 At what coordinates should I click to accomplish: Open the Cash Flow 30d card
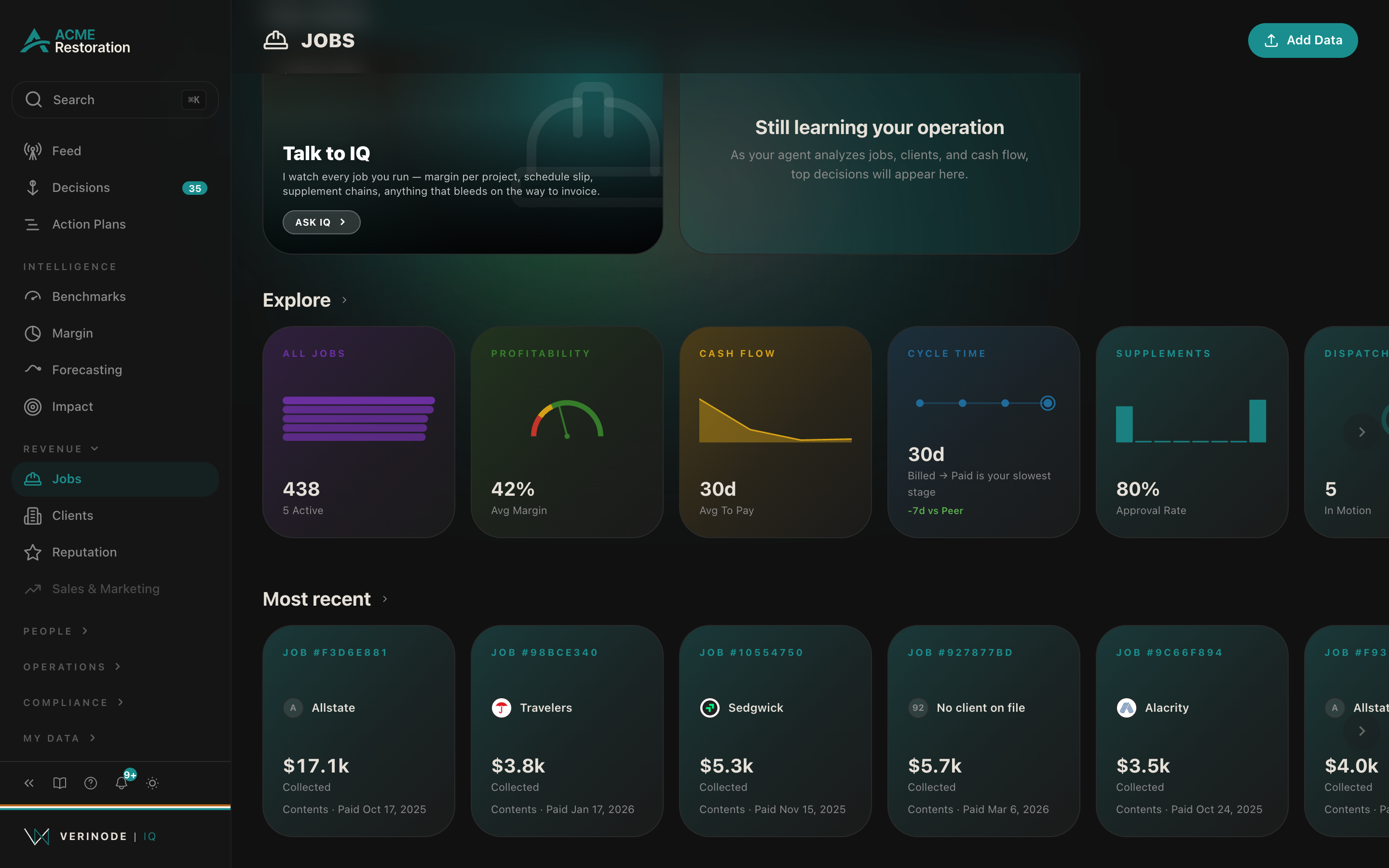pyautogui.click(x=776, y=432)
